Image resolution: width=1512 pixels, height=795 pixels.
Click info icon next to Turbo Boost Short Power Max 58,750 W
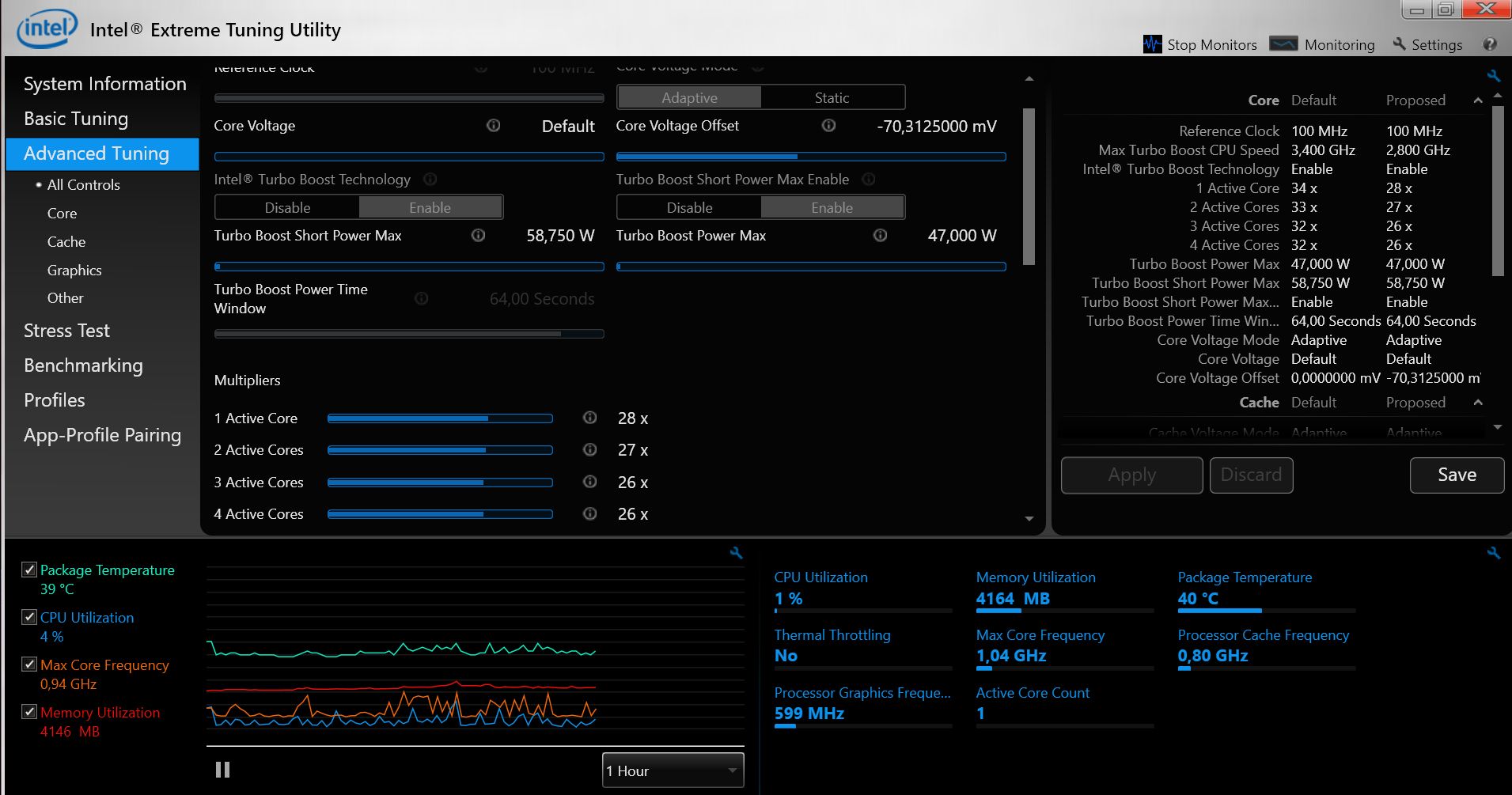(478, 235)
